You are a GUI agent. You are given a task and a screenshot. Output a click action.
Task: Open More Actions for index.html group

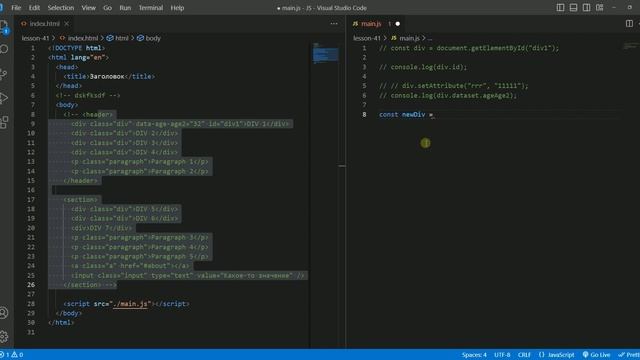334,24
